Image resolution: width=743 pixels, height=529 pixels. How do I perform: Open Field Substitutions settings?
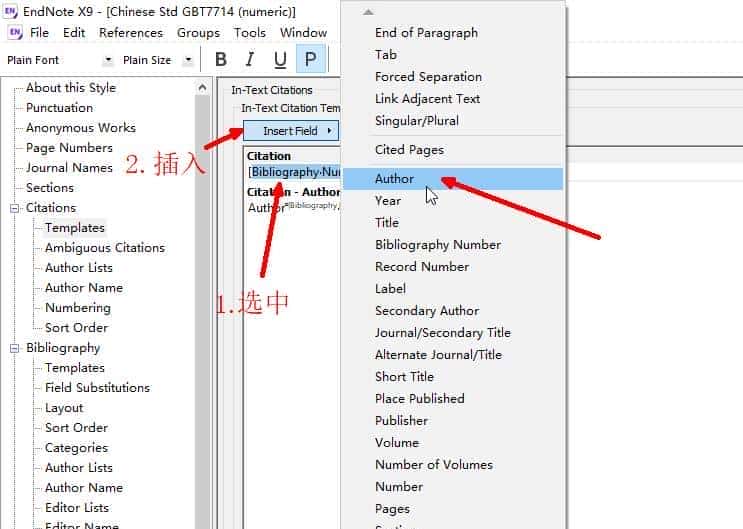[x=97, y=388]
